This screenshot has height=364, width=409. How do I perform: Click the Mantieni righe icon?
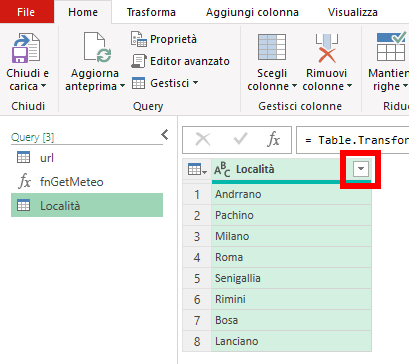click(391, 47)
